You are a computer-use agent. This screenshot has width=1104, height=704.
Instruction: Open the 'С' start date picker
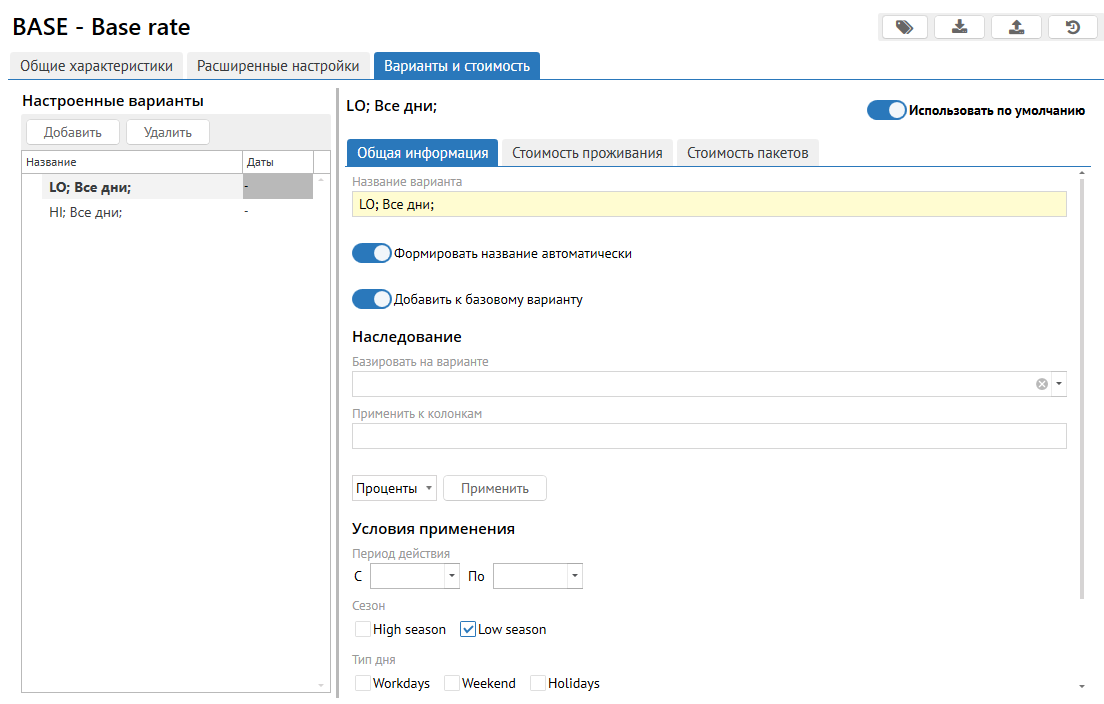coord(452,576)
